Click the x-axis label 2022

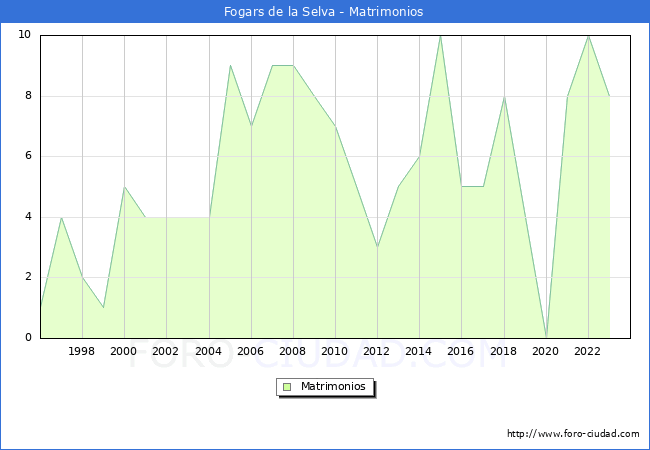coord(587,351)
